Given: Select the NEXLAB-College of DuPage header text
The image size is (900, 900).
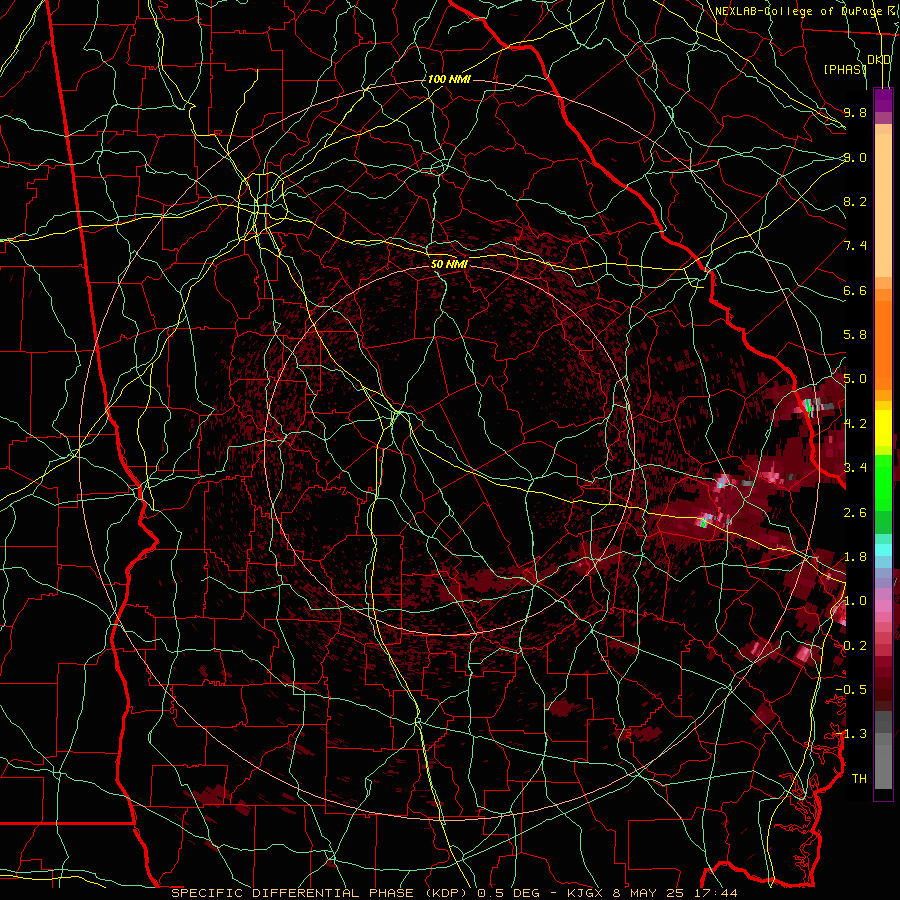Looking at the screenshot, I should pos(798,11).
